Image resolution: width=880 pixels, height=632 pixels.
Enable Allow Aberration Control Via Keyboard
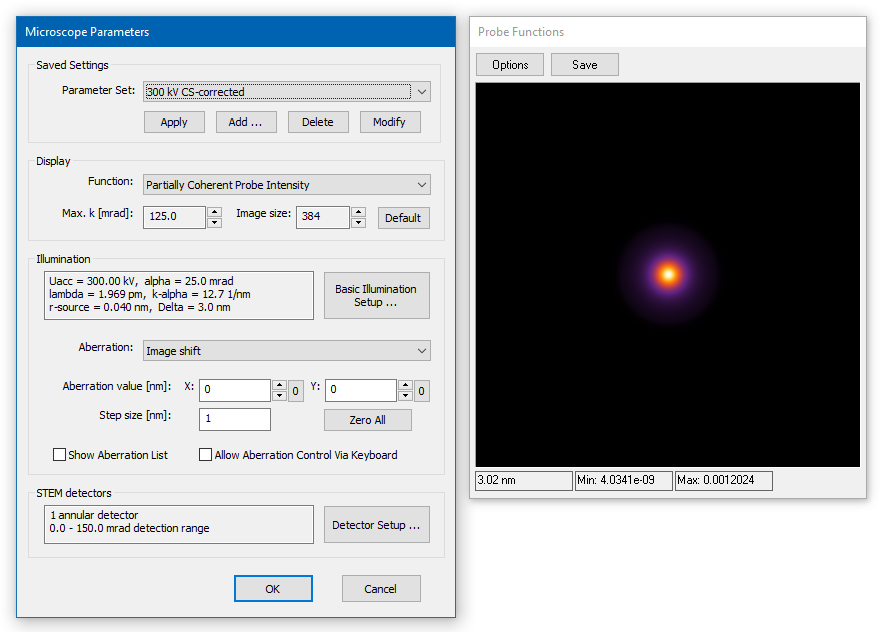tap(205, 454)
